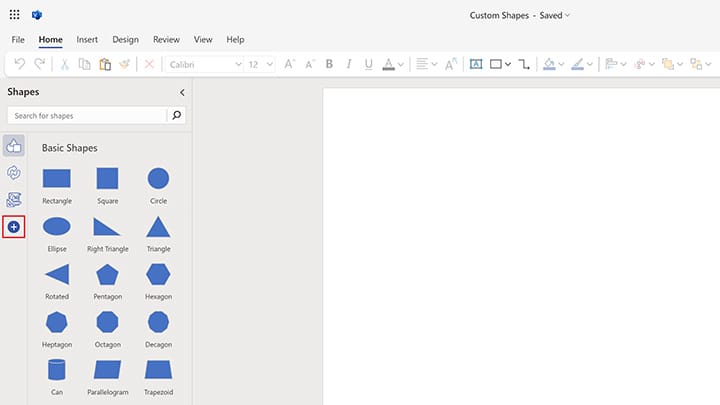Image resolution: width=720 pixels, height=405 pixels.
Task: Click the Cut scissors icon
Action: [65, 64]
